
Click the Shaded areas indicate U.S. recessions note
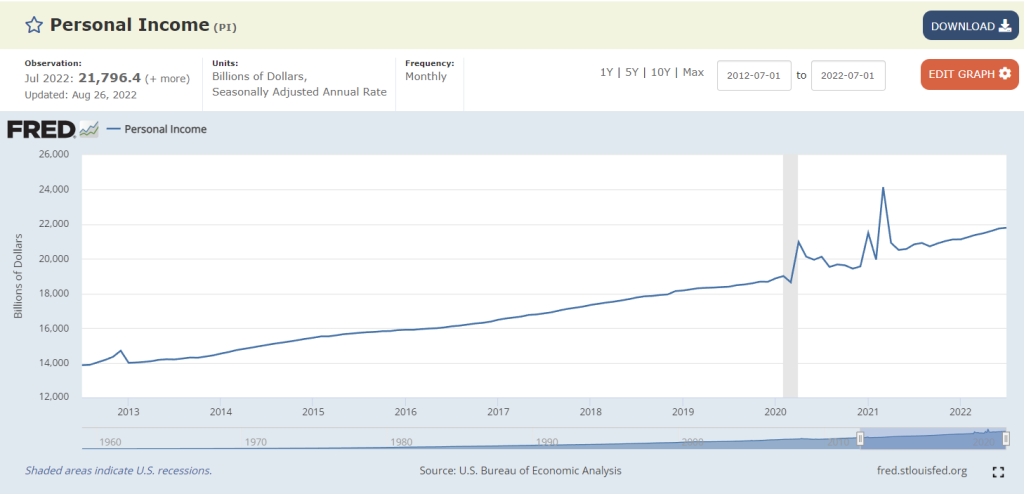click(118, 470)
